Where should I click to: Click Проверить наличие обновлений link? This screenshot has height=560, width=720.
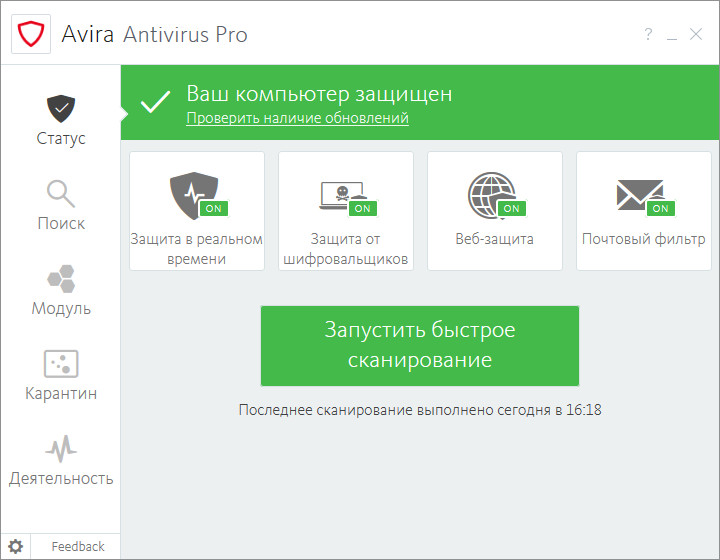pos(297,118)
